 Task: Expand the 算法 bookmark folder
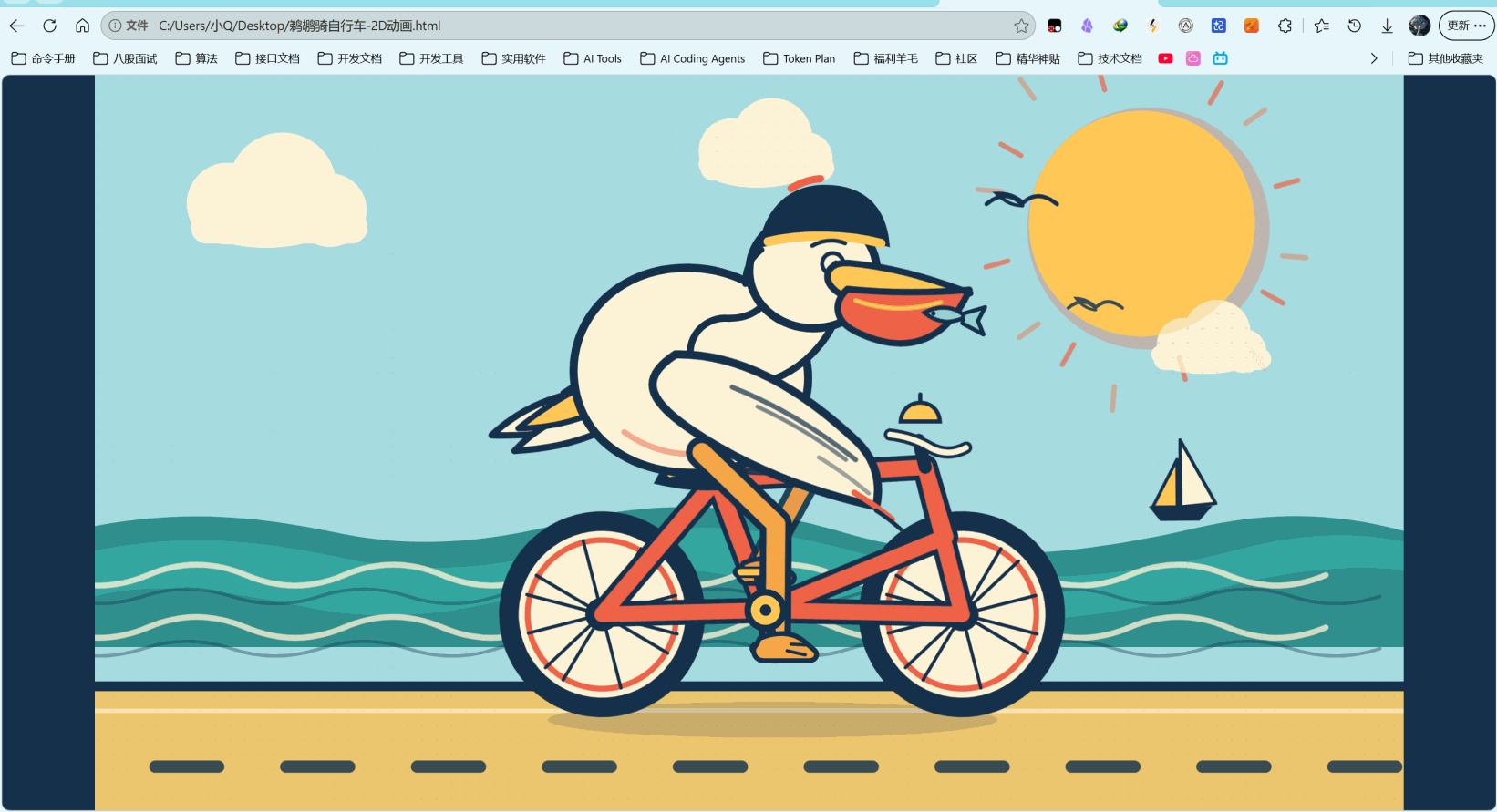pos(197,58)
